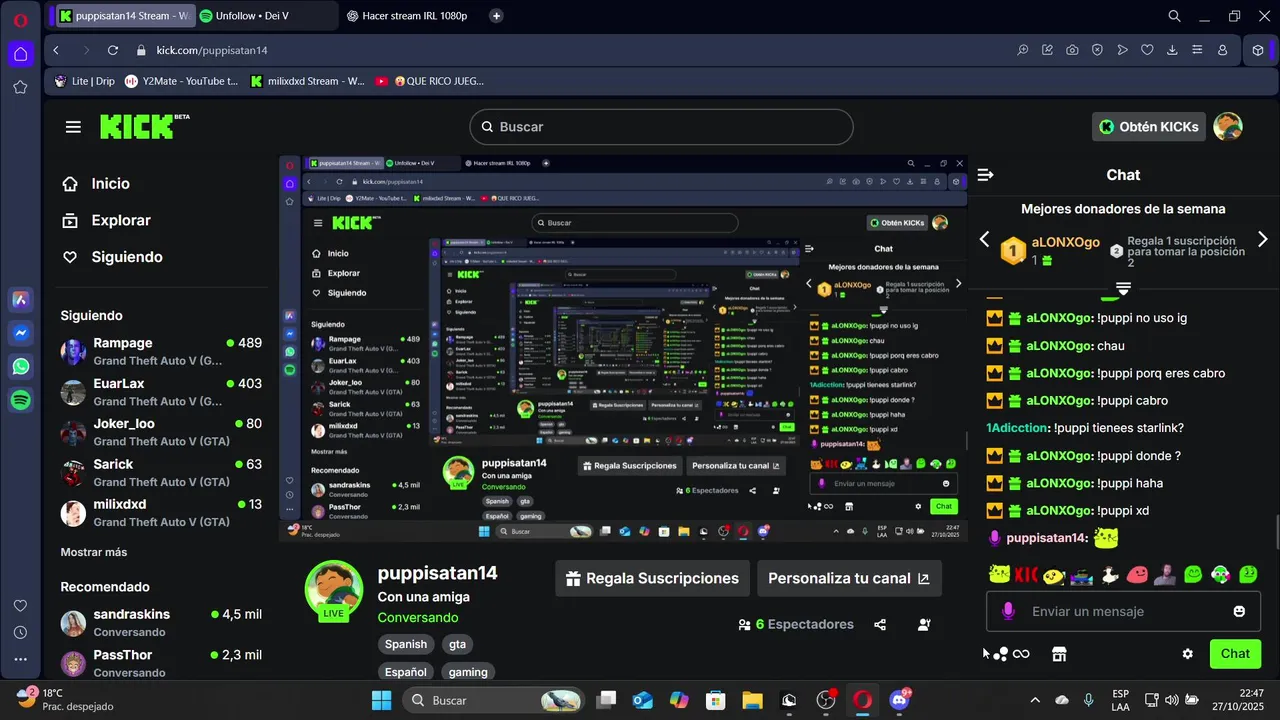Open browser profile account icon
The width and height of the screenshot is (1280, 720).
click(x=1222, y=50)
